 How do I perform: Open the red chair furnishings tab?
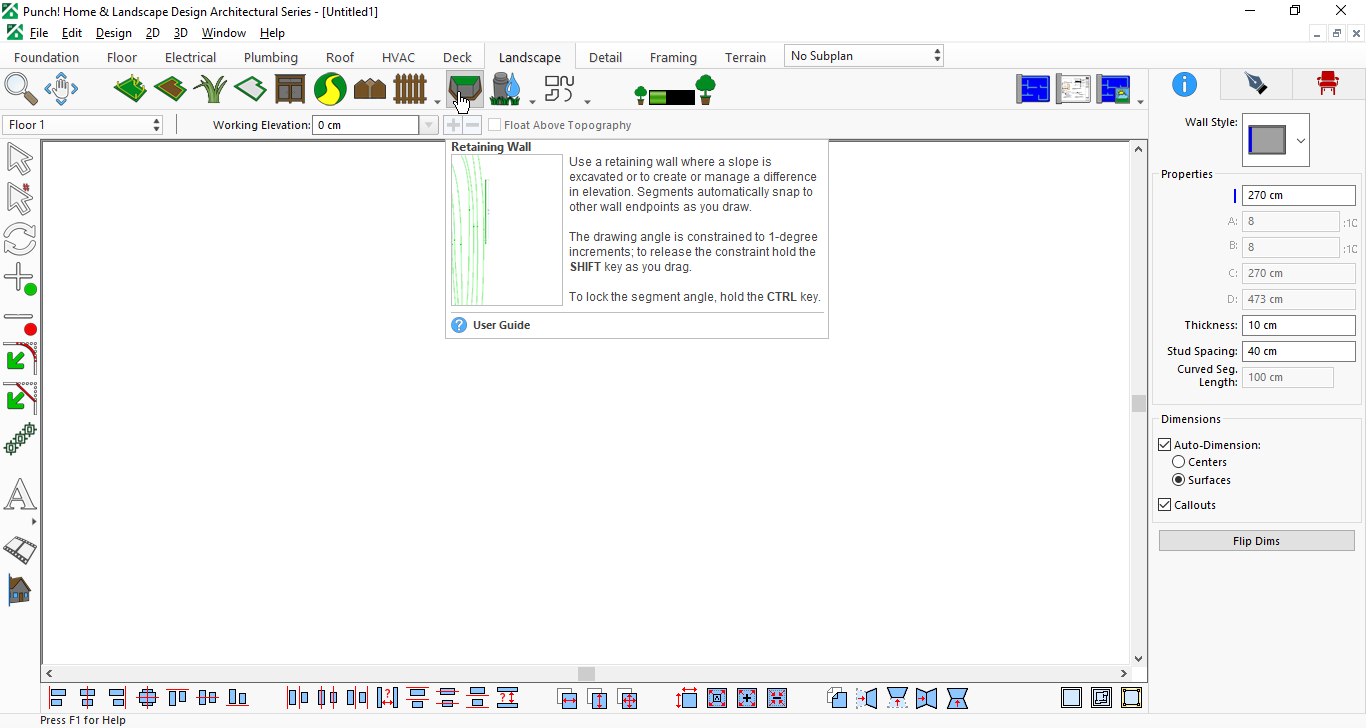pyautogui.click(x=1327, y=83)
